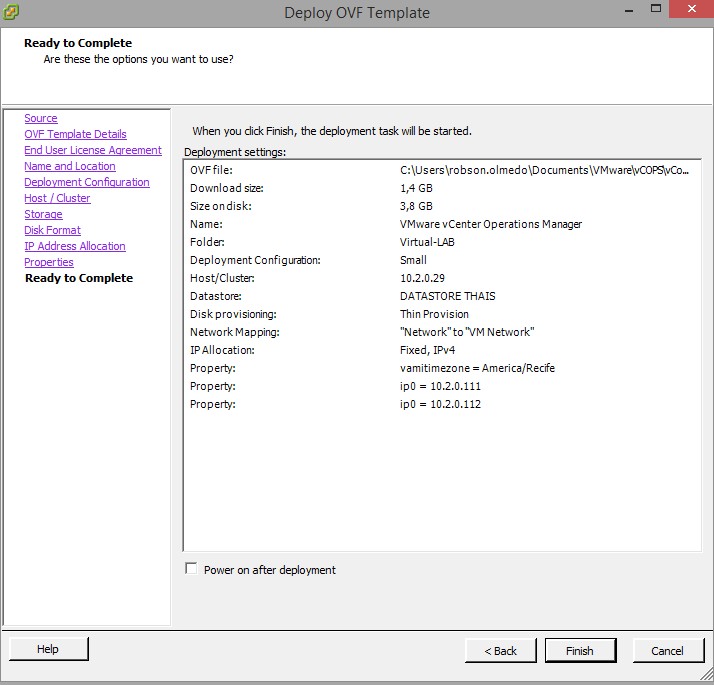
Task: Select the OVF file path row
Action: point(440,170)
